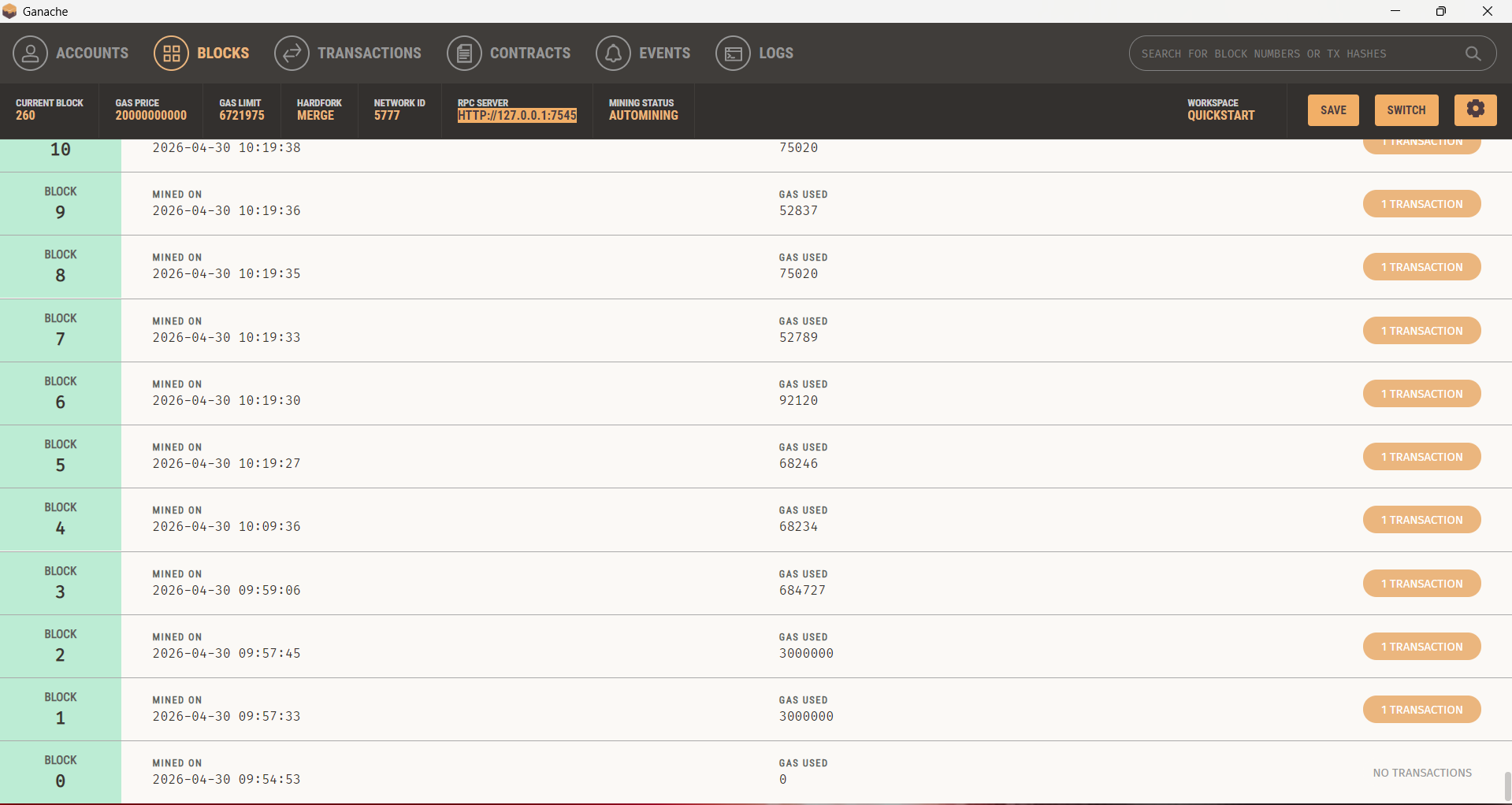
Task: Select the Blocks grid icon
Action: [171, 54]
